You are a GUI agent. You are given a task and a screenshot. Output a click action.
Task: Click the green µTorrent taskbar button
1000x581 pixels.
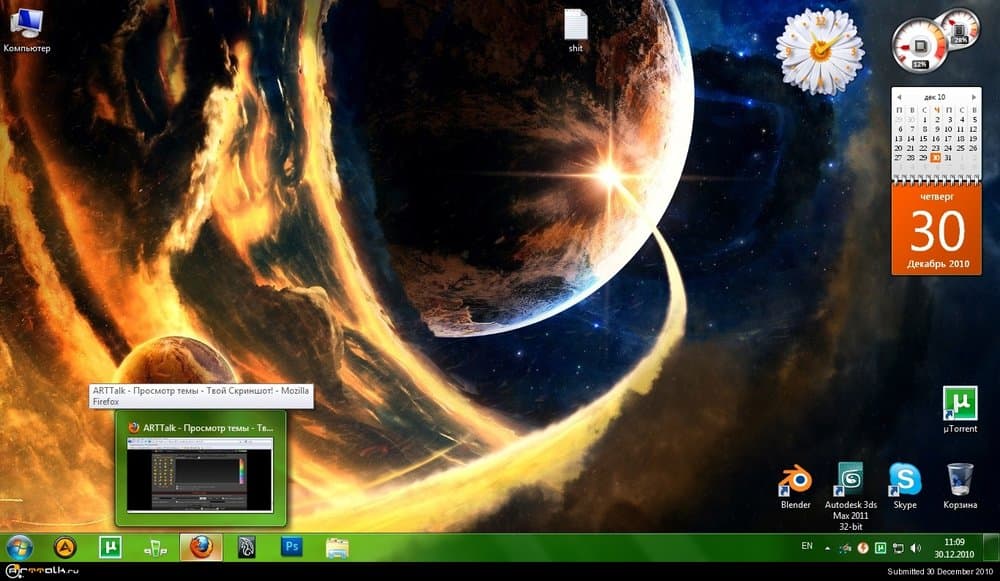click(x=110, y=547)
